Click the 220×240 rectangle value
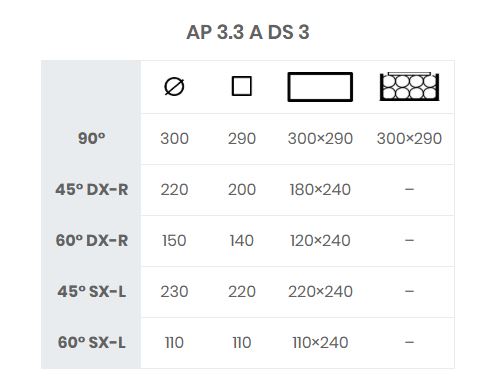This screenshot has width=502, height=383. pyautogui.click(x=320, y=292)
